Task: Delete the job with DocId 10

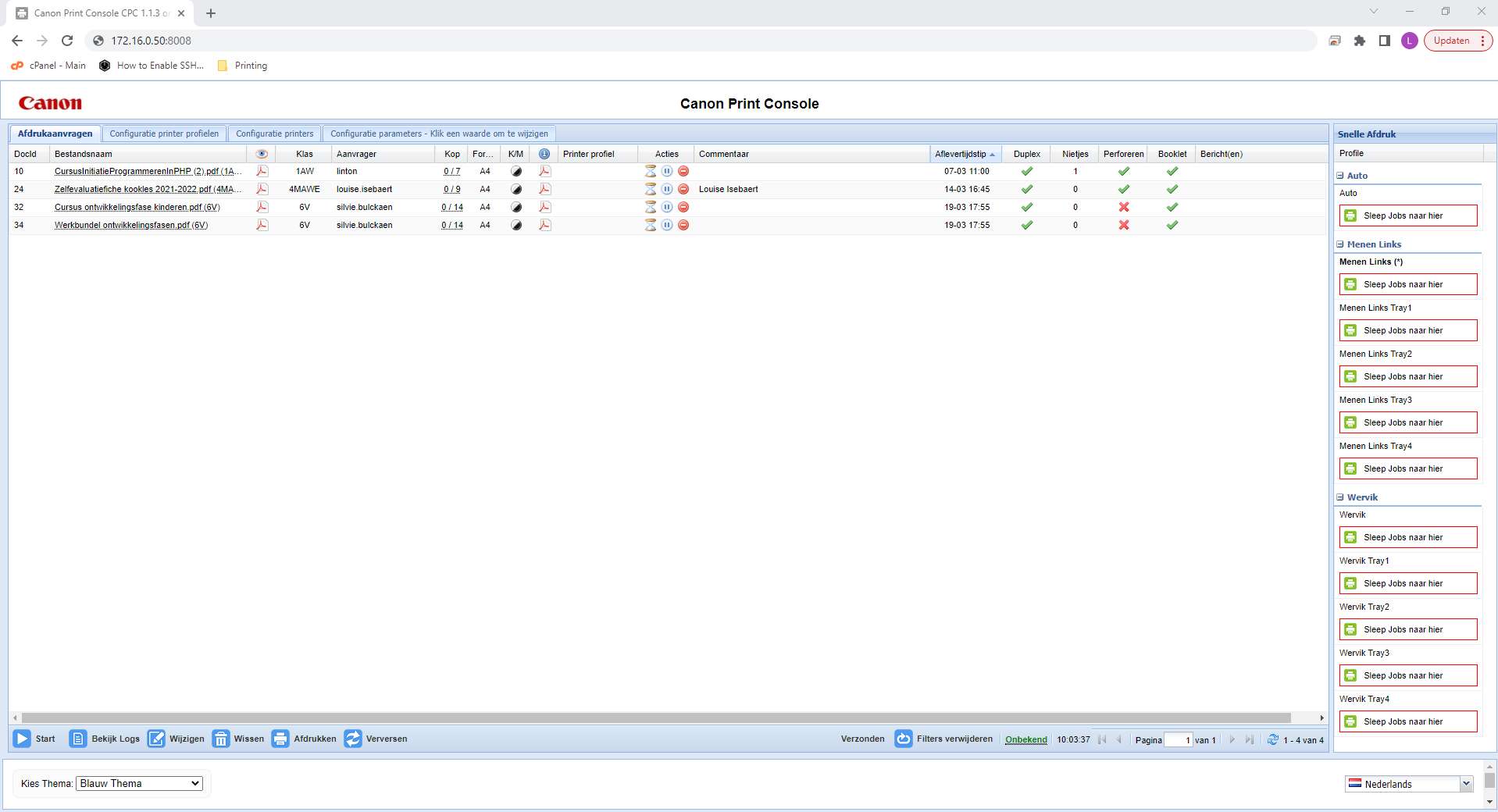Action: click(x=683, y=171)
